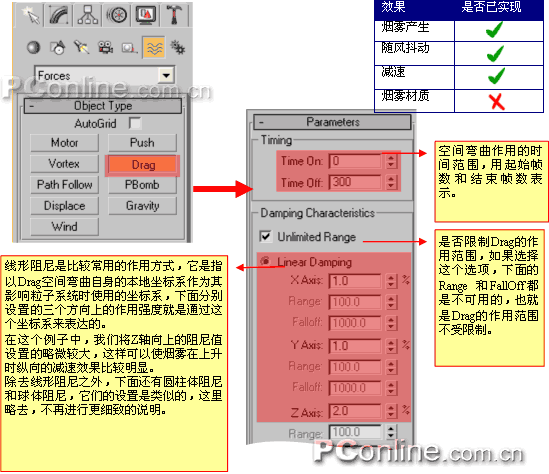Open the Modify command panel tab
Screen dimensions: 549x474
[x=58, y=15]
